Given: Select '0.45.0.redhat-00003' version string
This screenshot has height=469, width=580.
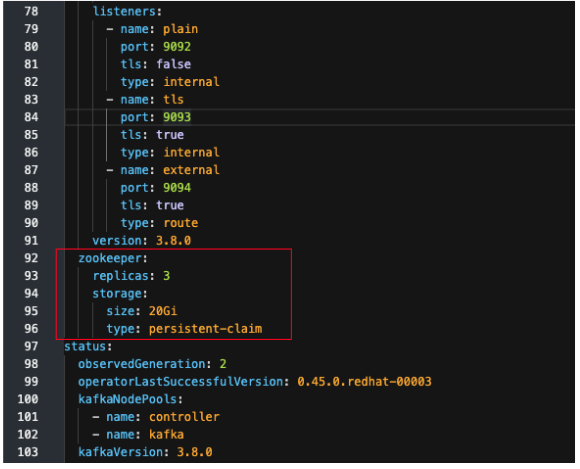Looking at the screenshot, I should (x=364, y=382).
